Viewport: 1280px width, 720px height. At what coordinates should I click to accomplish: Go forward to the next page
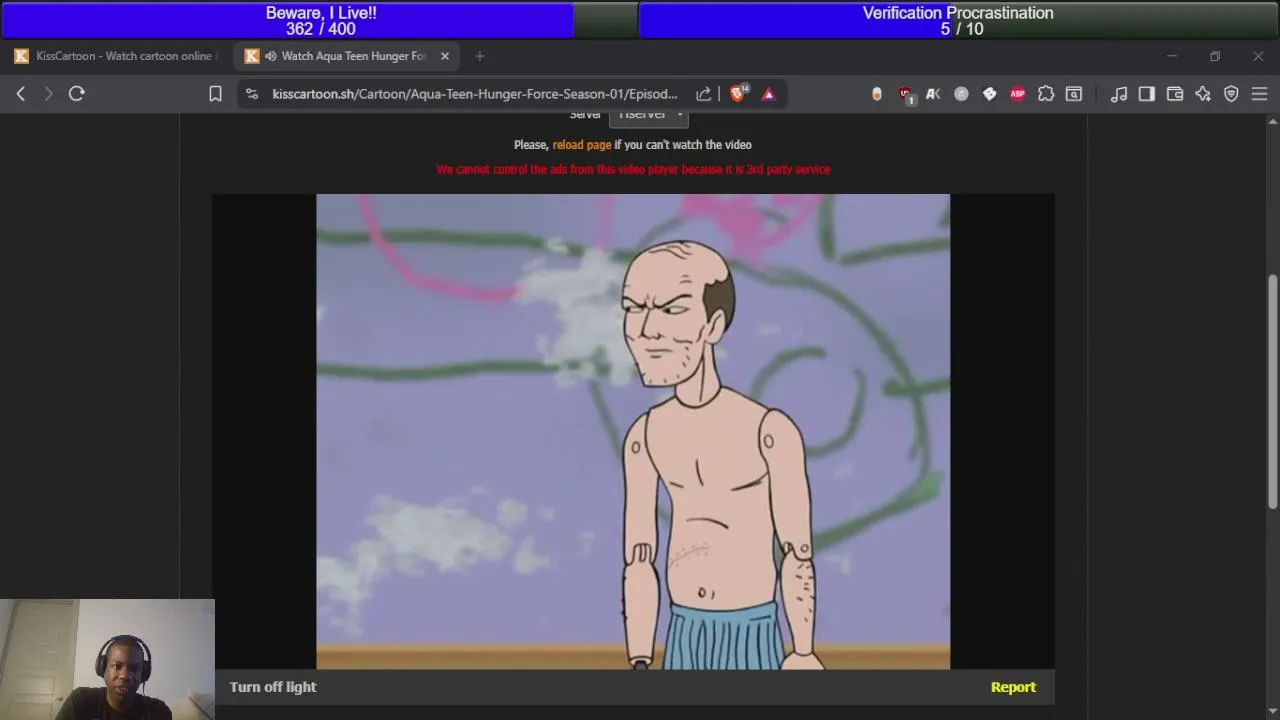click(48, 94)
